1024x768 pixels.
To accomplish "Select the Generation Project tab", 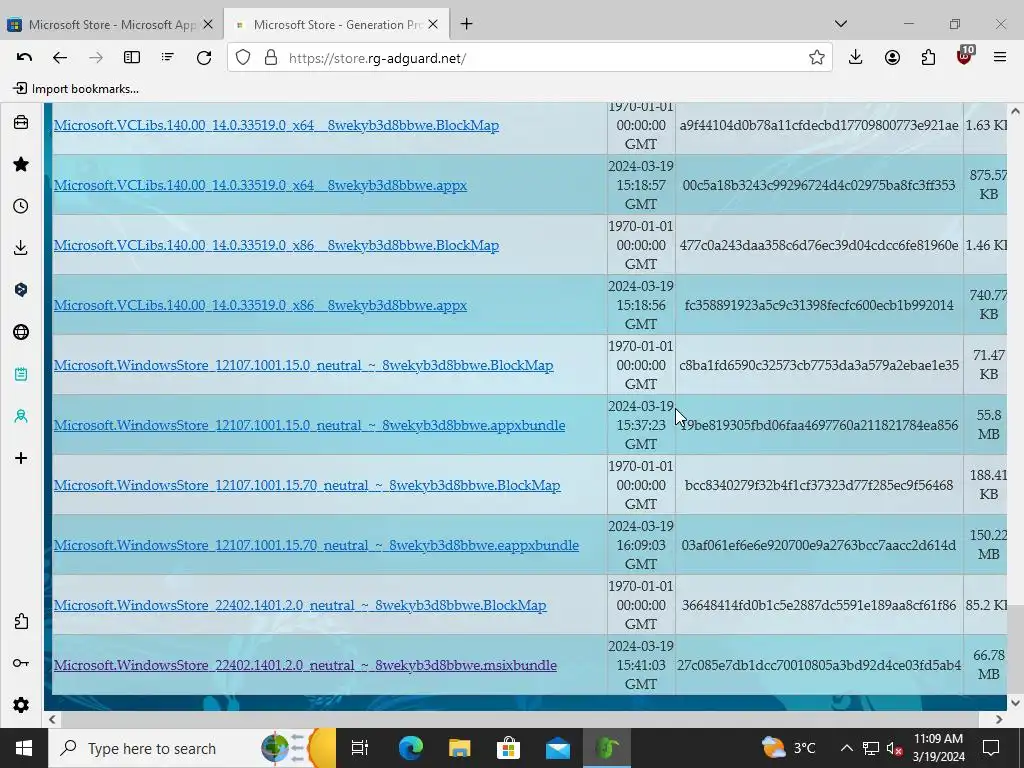I will pyautogui.click(x=336, y=24).
